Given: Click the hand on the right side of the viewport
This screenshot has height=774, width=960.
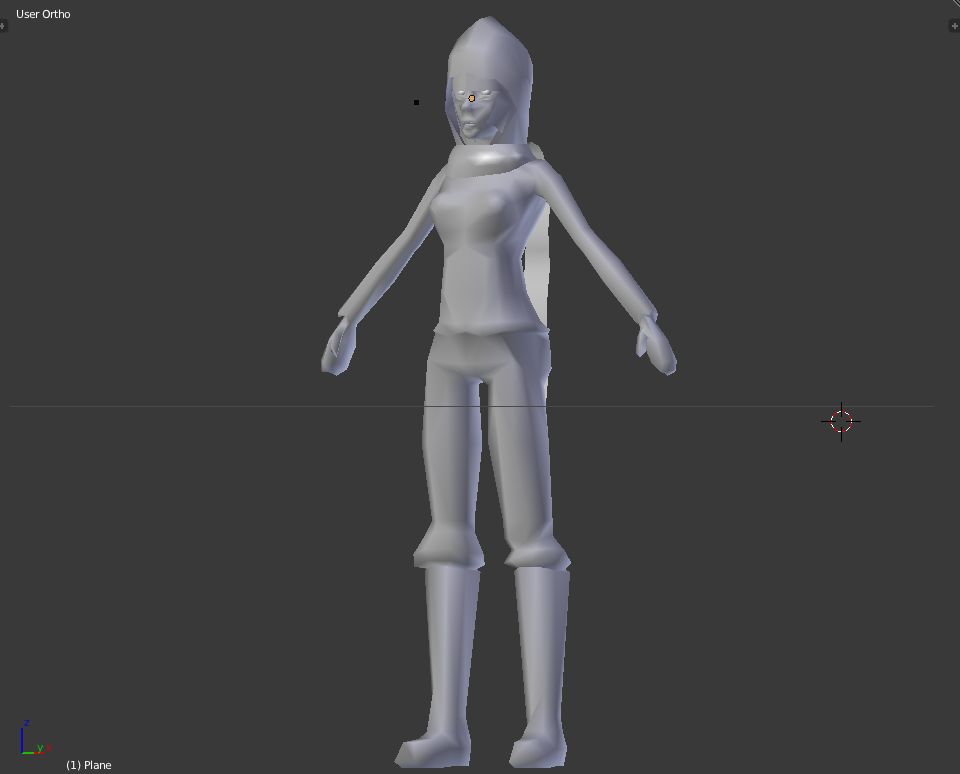Looking at the screenshot, I should click(656, 346).
